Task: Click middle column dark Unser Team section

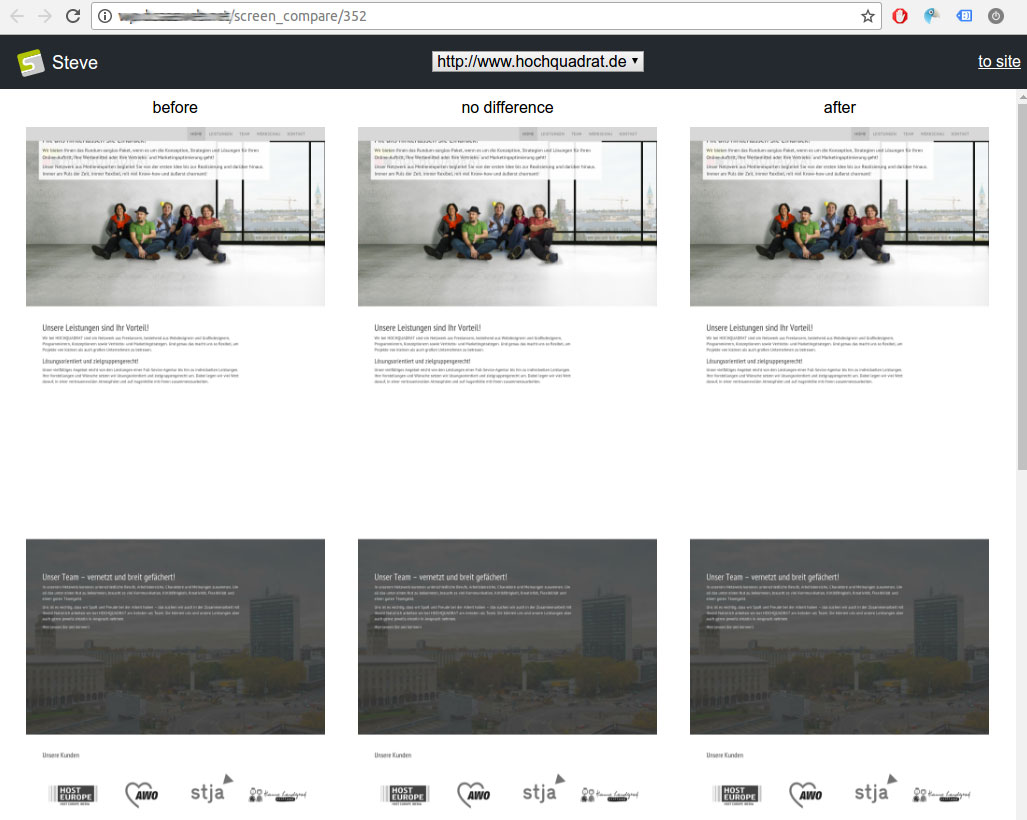Action: (x=507, y=637)
